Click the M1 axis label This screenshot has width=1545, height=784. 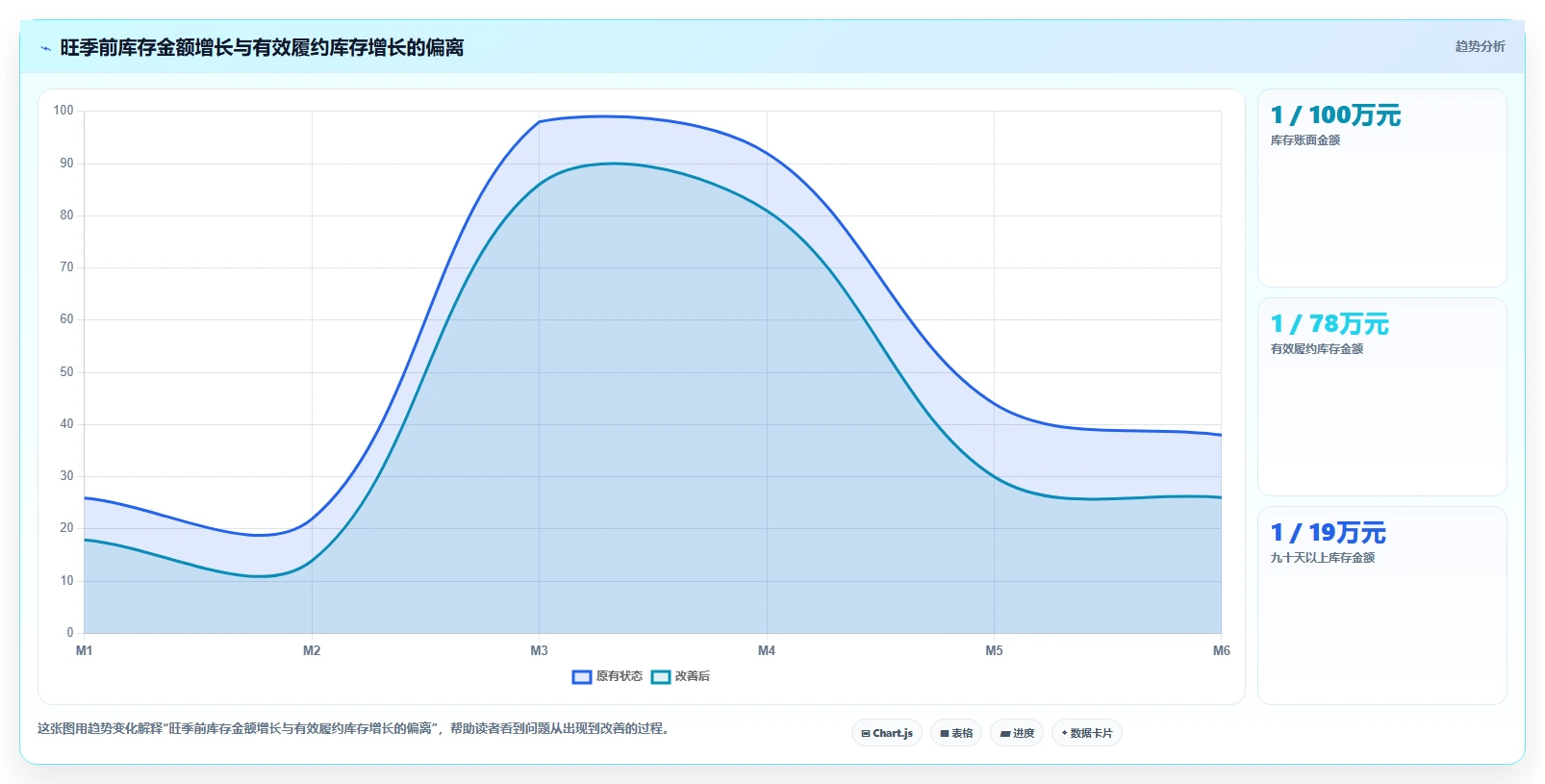click(85, 651)
